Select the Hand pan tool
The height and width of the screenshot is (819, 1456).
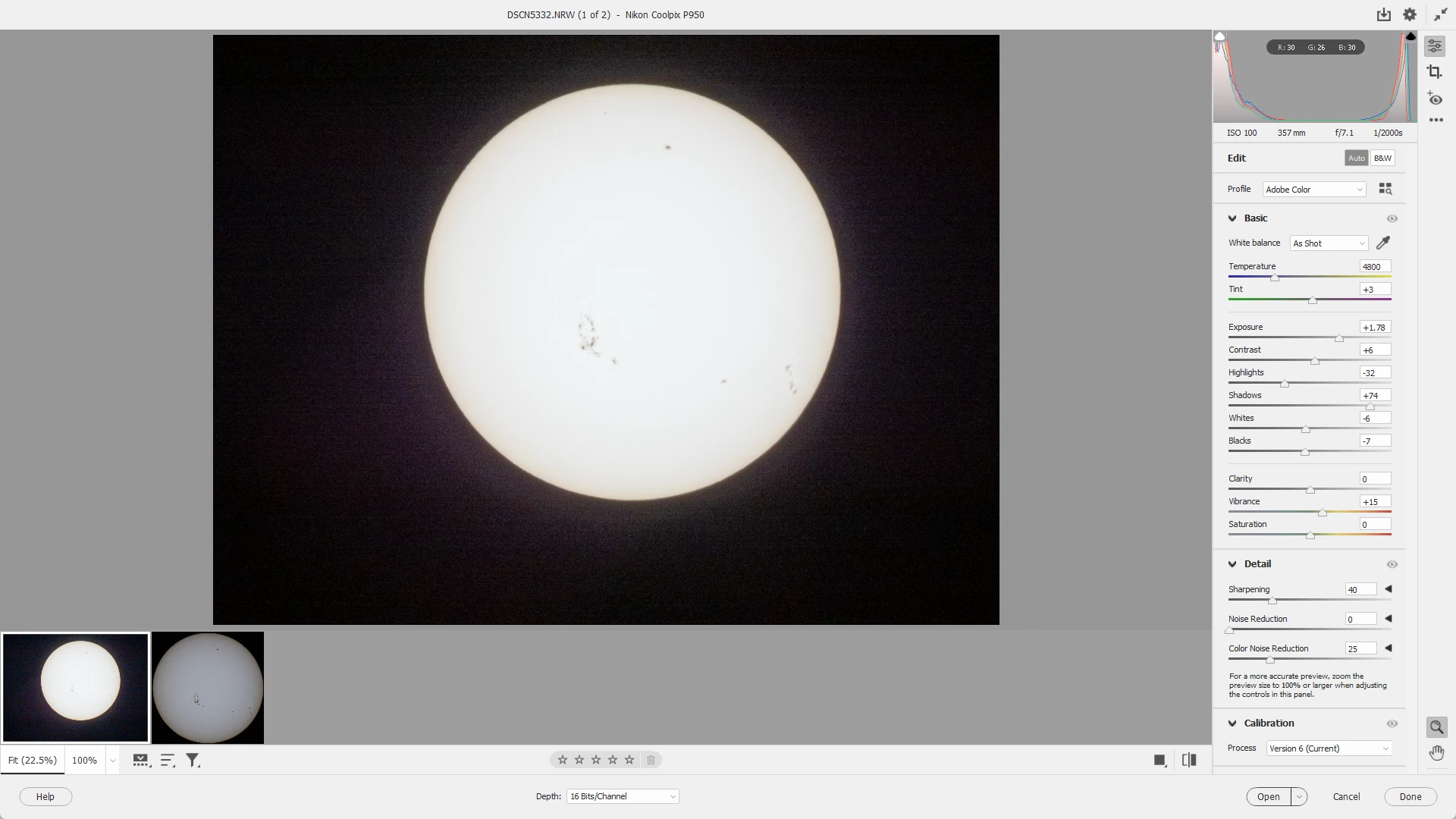[1436, 752]
